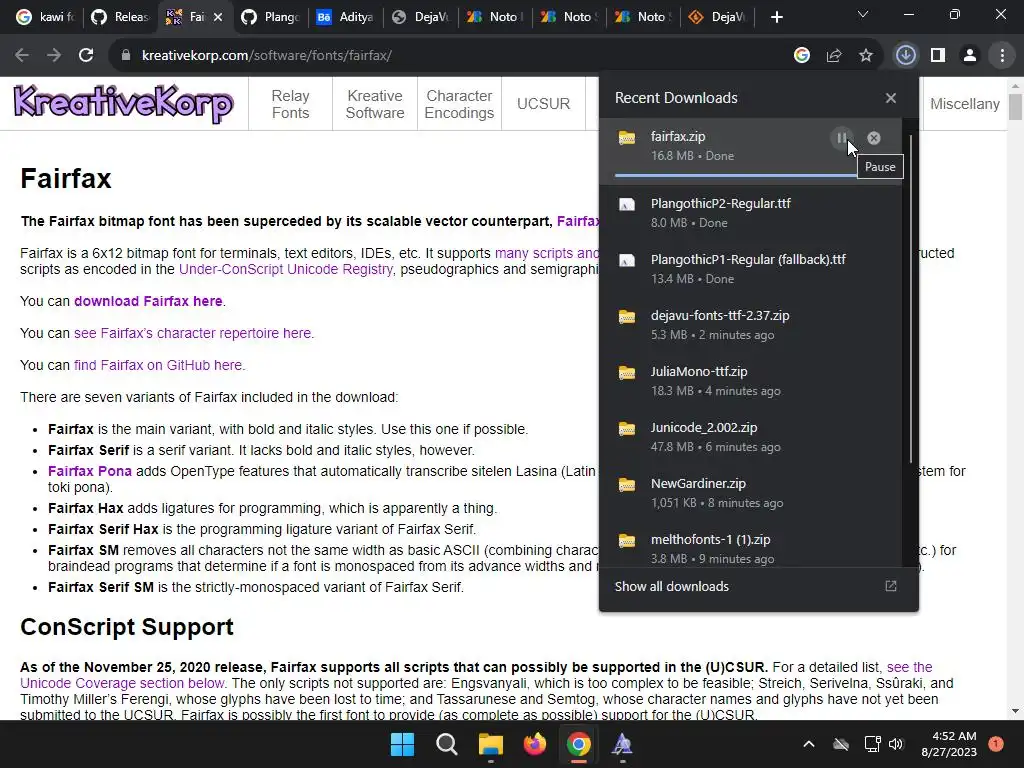Close the Recent Downloads panel
1024x768 pixels.
(x=891, y=98)
